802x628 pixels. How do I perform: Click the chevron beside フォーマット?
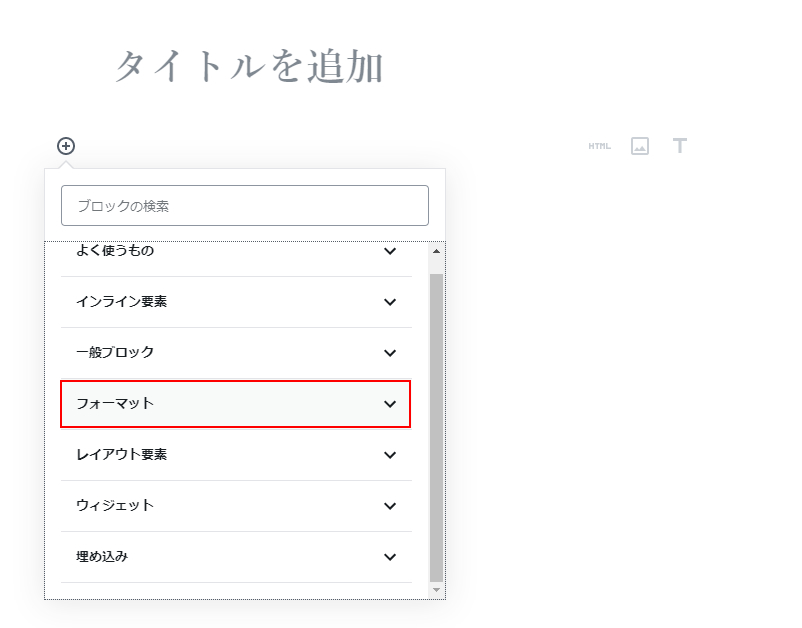coord(390,404)
